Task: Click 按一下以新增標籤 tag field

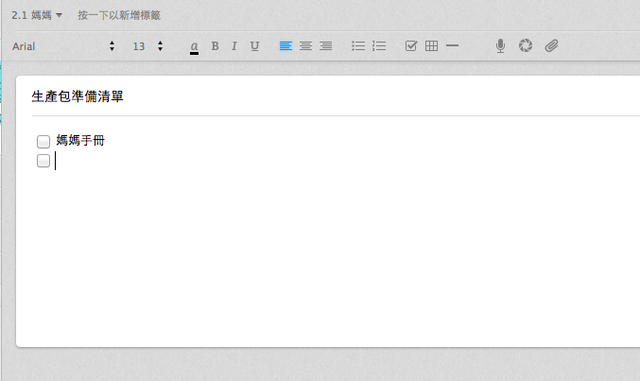Action: (x=119, y=16)
